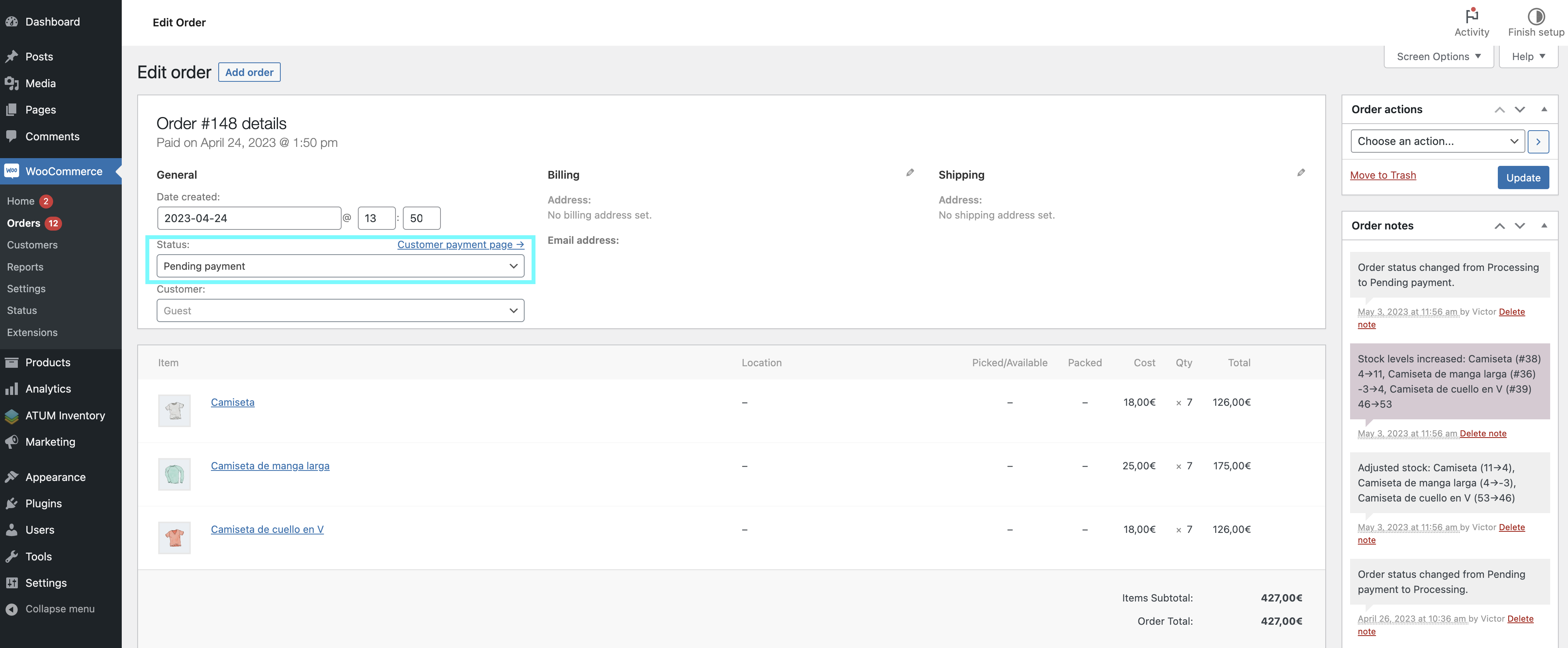This screenshot has width=1568, height=648.
Task: Open WooCommerce Settings submenu item
Action: click(26, 289)
